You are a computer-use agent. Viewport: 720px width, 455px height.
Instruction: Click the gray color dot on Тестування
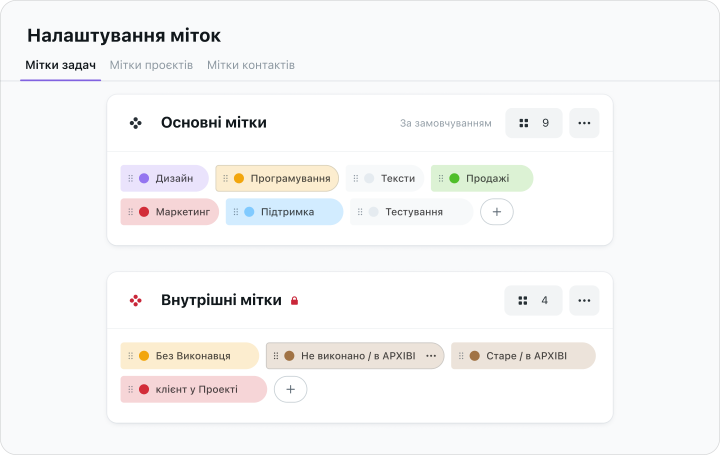tap(374, 212)
